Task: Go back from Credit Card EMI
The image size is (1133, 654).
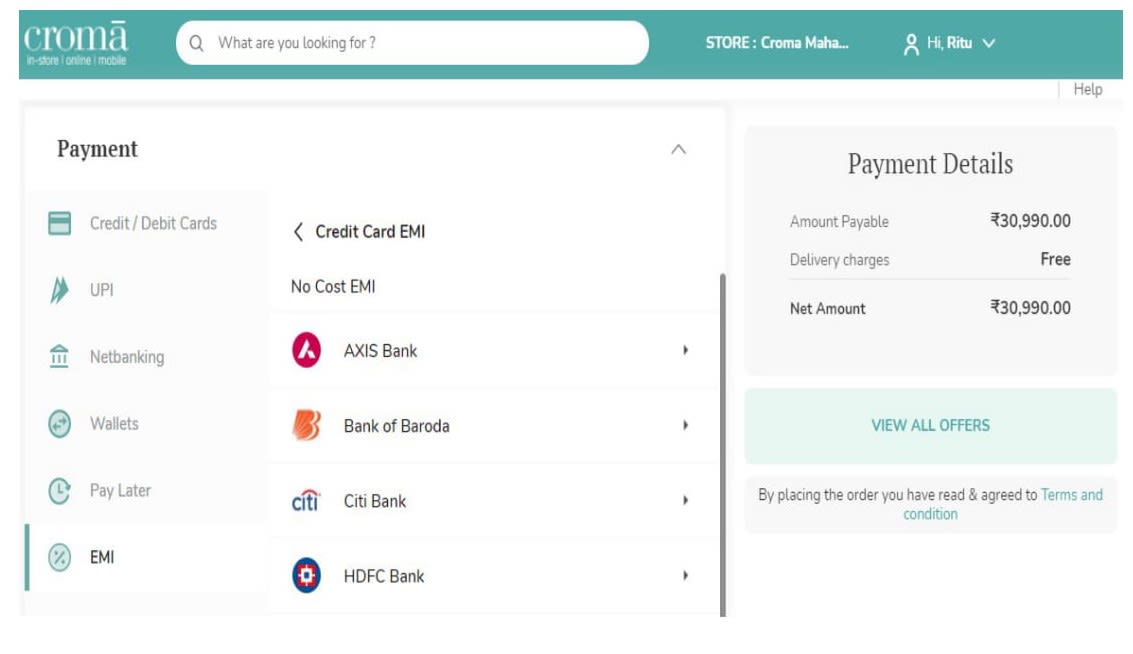Action: 298,232
